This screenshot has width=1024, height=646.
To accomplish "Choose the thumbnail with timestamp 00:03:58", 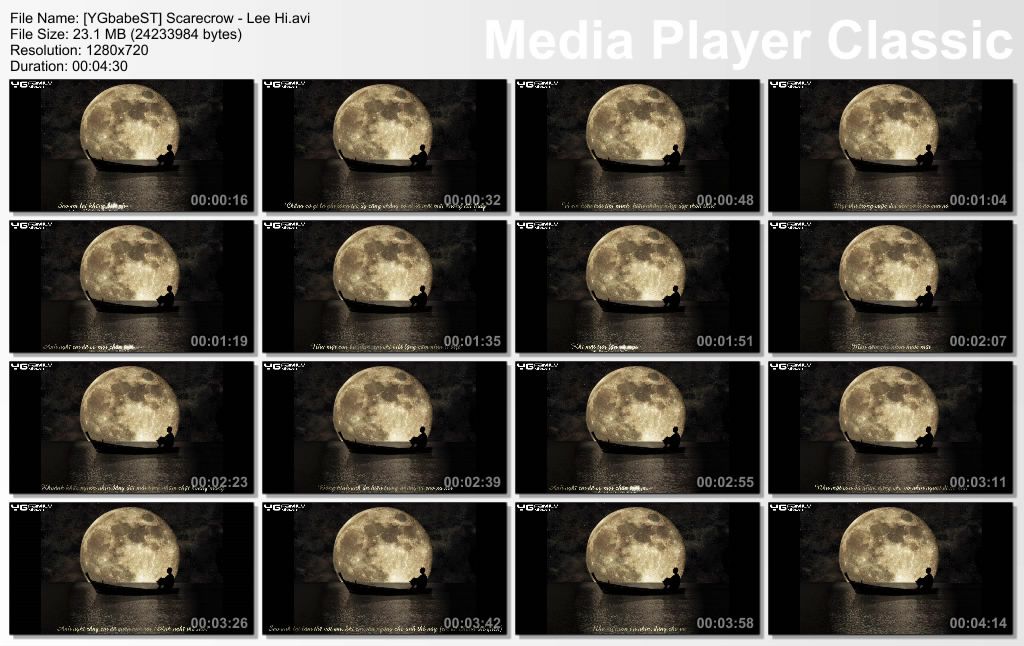I will pos(637,568).
